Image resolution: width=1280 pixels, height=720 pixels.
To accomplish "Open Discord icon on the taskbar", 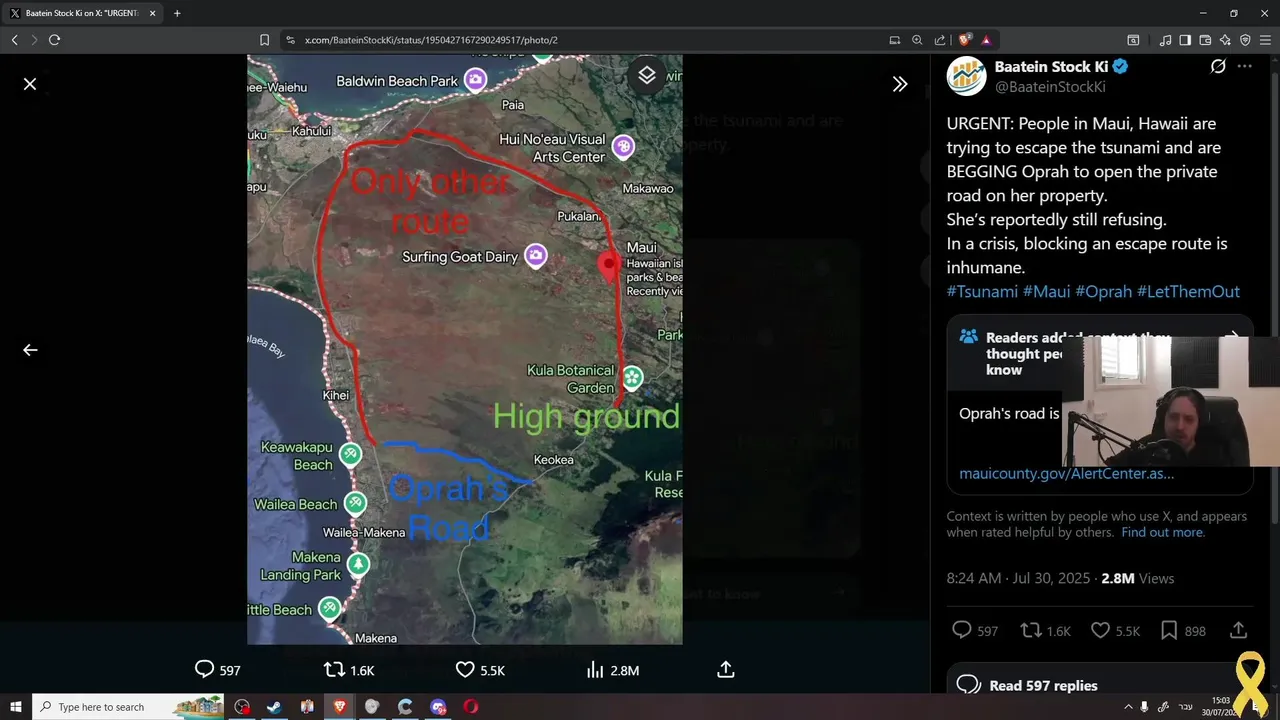I will pos(438,707).
